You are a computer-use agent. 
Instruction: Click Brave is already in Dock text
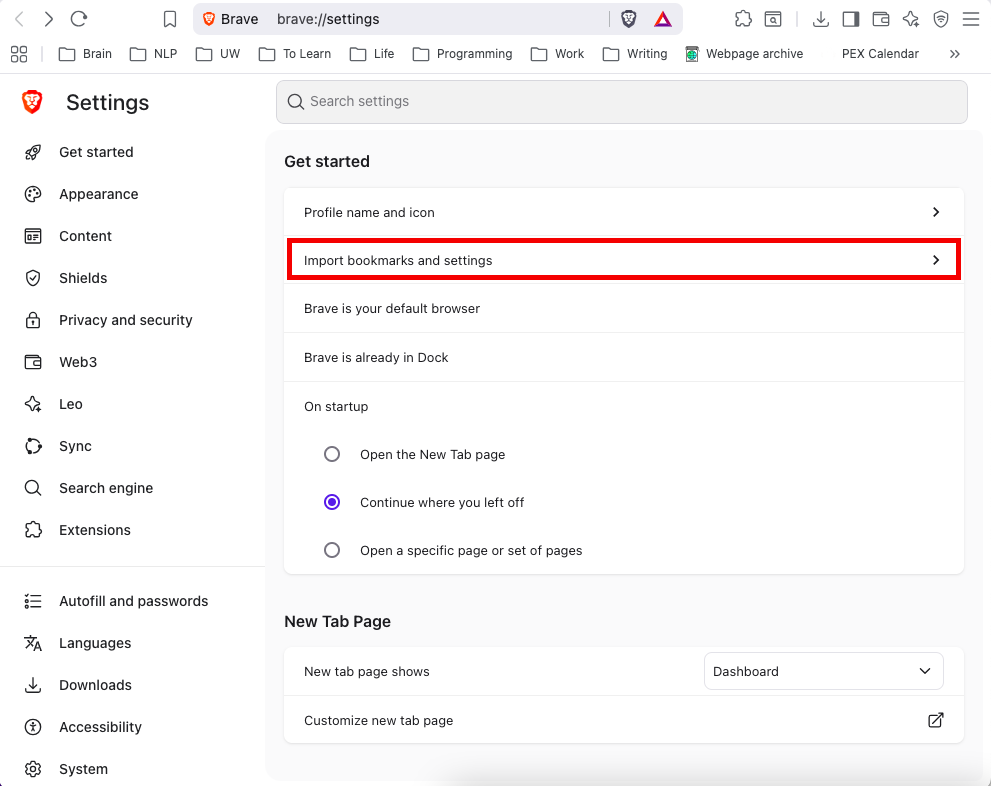point(376,358)
